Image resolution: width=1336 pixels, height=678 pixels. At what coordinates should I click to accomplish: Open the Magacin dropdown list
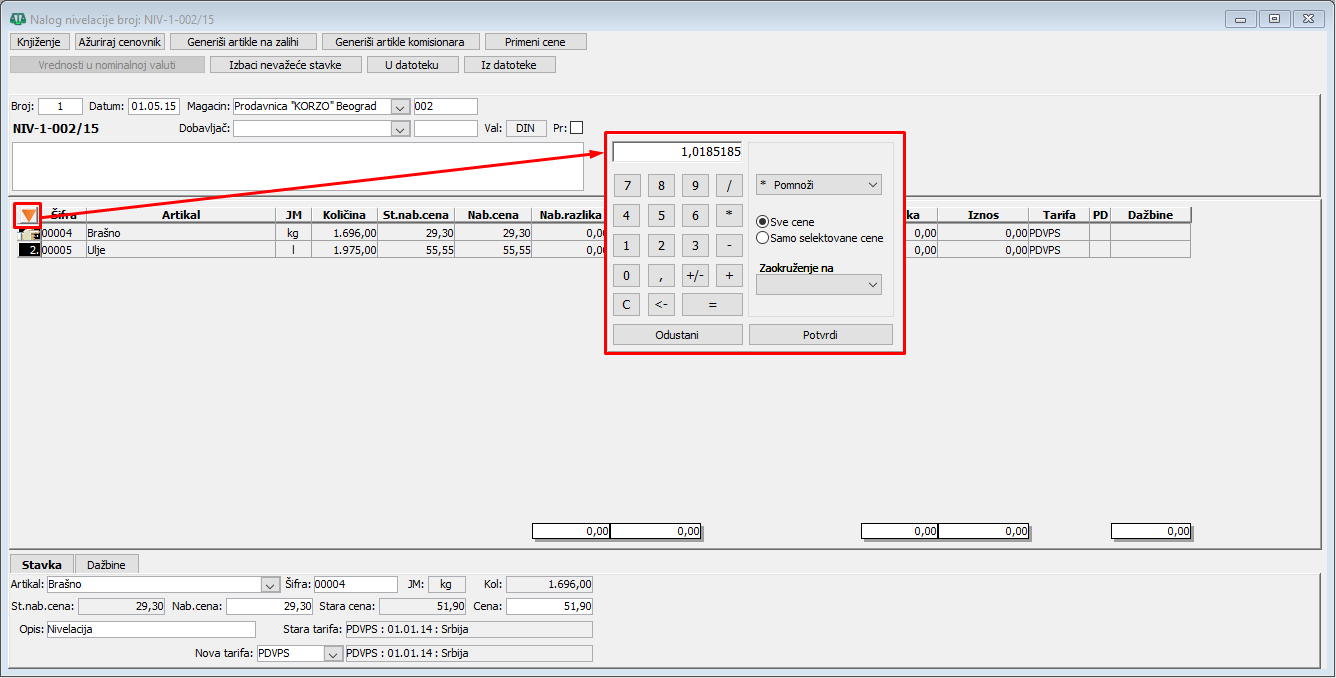coord(400,106)
